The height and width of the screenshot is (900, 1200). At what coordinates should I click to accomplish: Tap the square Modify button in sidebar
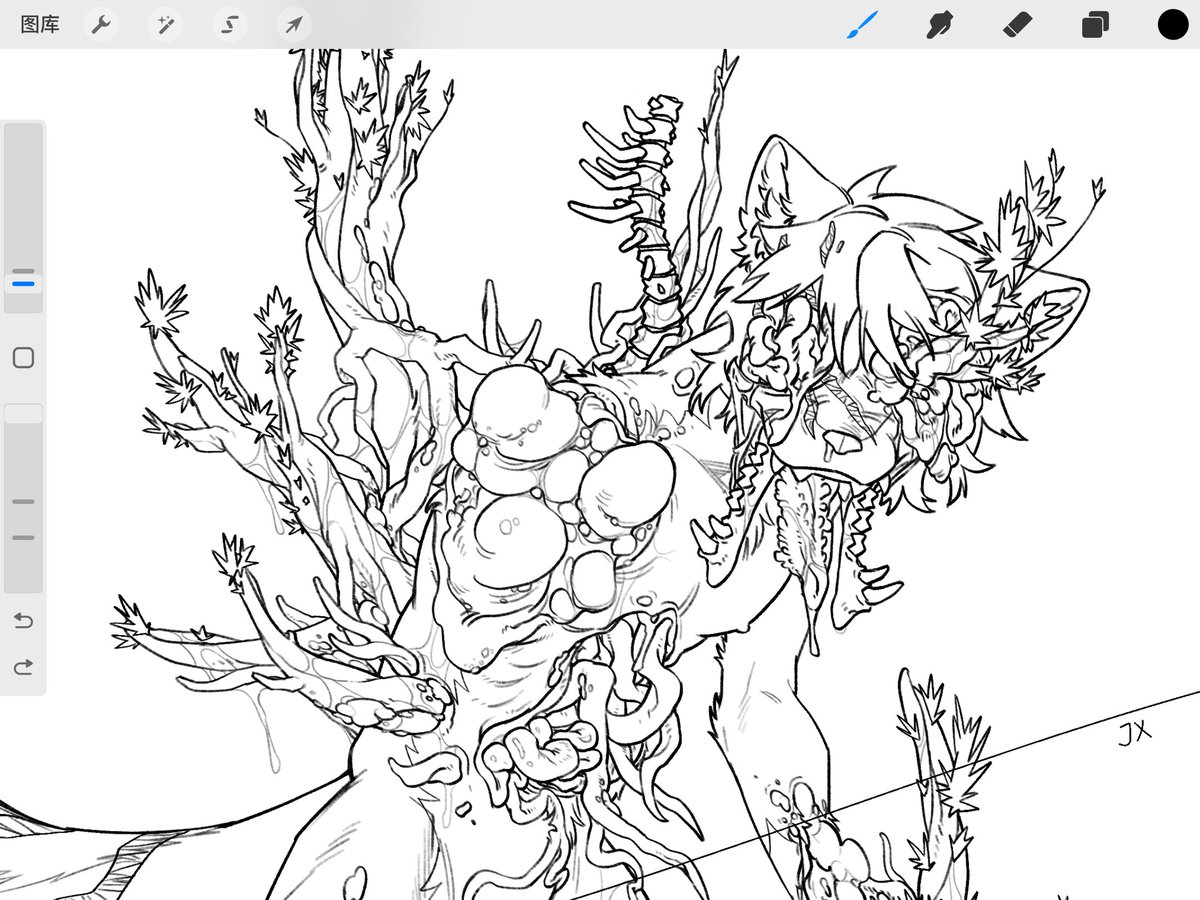click(x=24, y=358)
